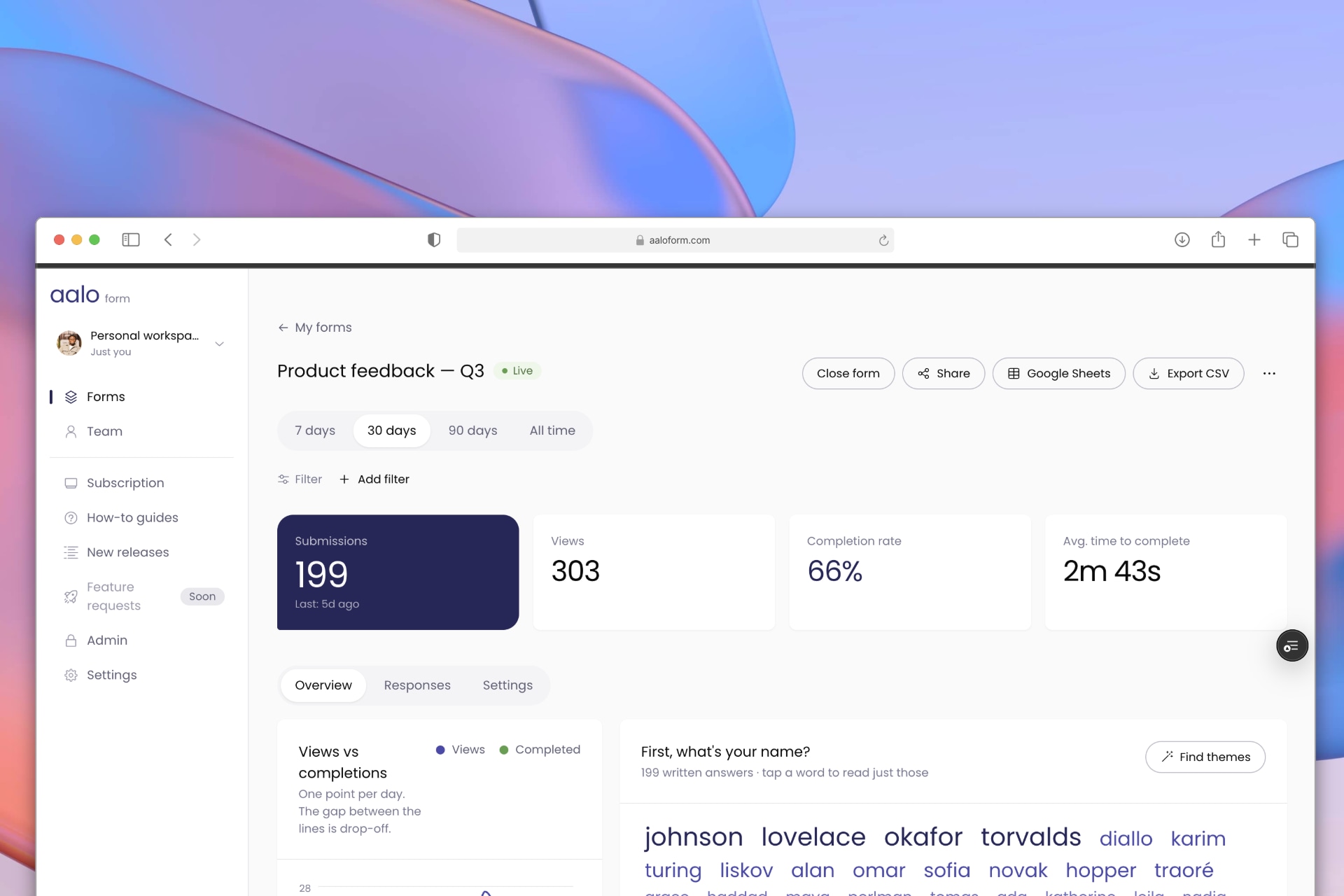
Task: Click the Close form button
Action: [x=848, y=374]
